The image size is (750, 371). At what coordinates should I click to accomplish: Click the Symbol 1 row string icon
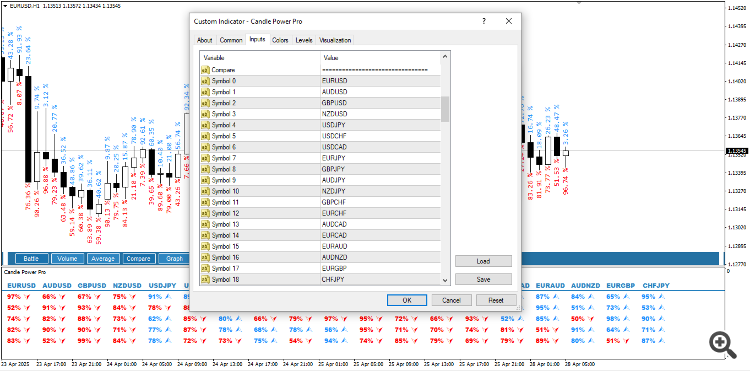[x=205, y=91]
